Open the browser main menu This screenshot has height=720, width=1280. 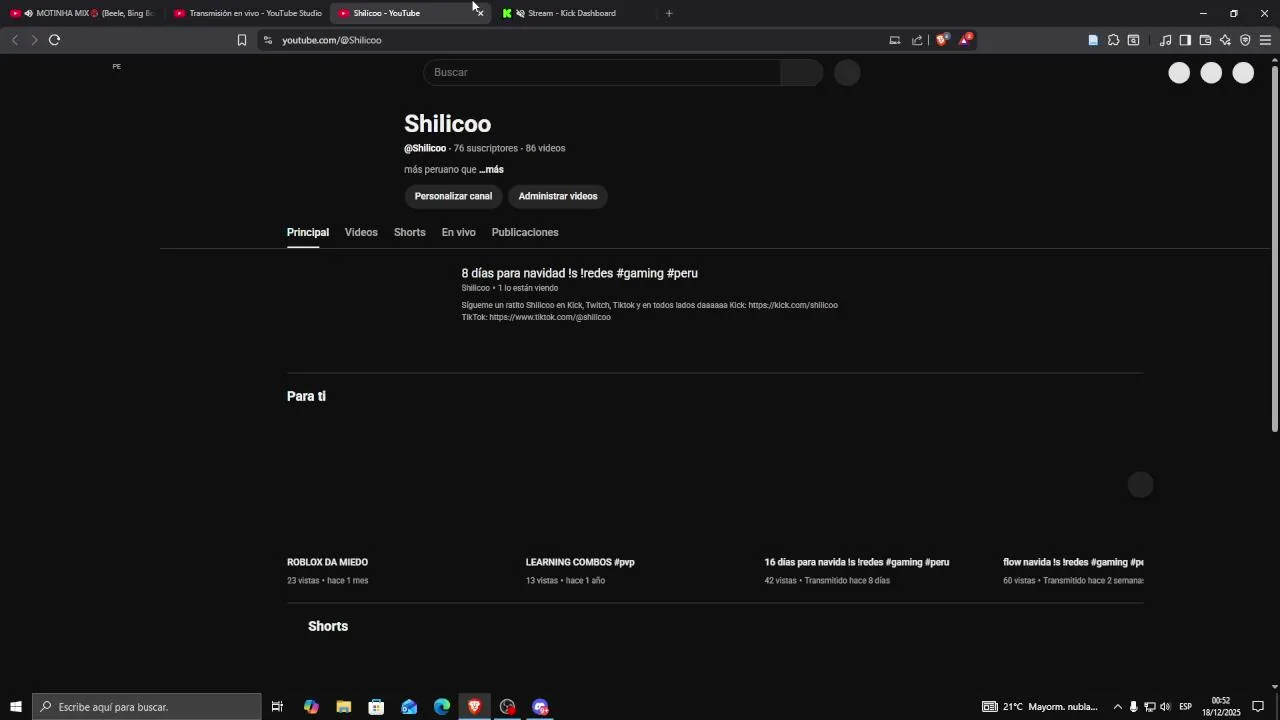1265,40
